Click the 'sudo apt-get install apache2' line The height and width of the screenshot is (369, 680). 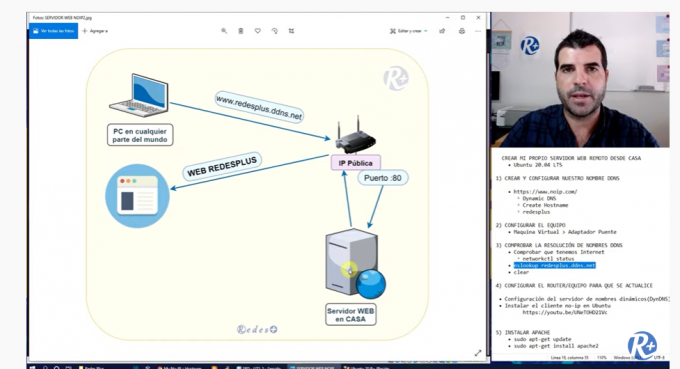point(556,346)
